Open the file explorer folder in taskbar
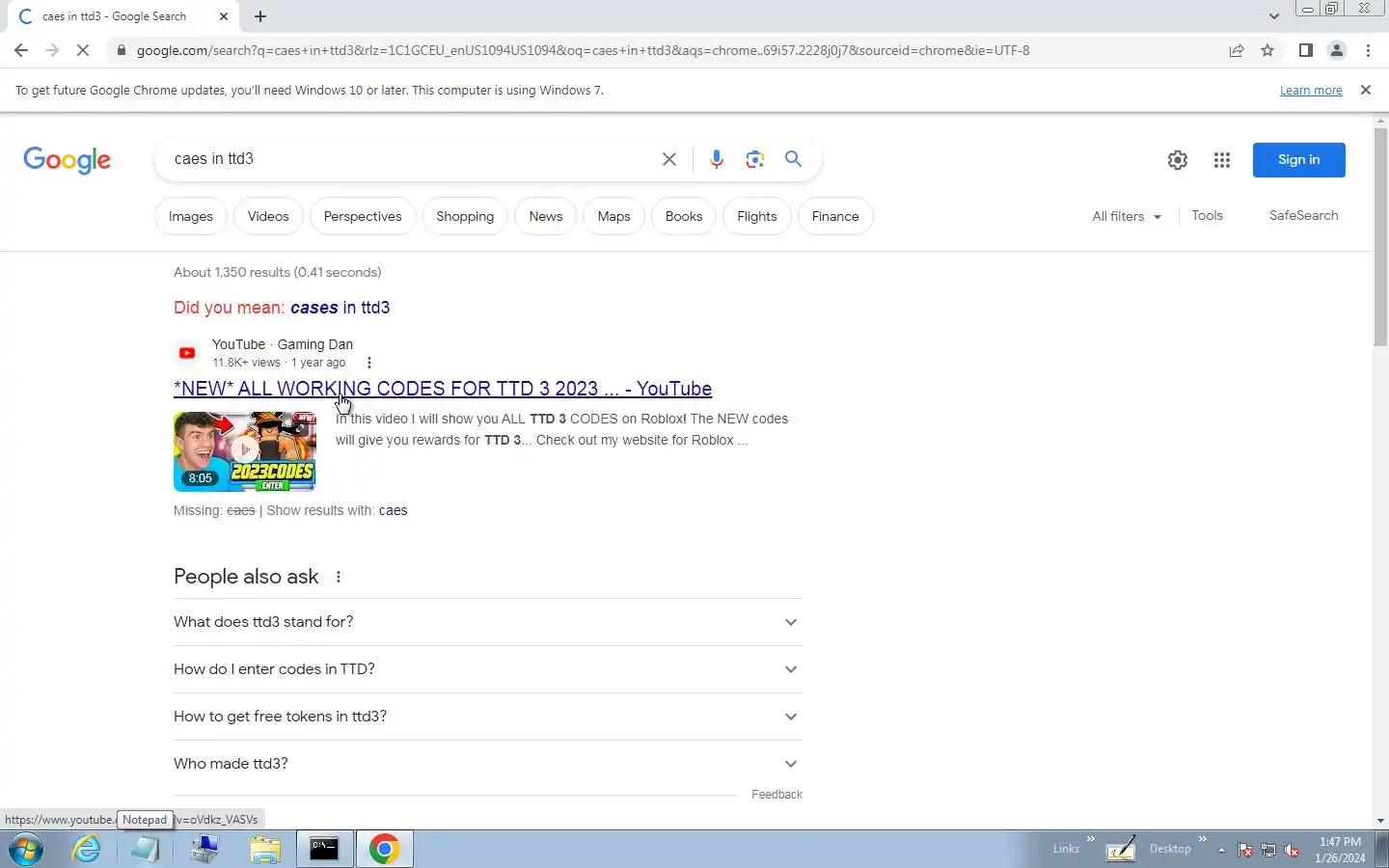This screenshot has height=868, width=1389. 264,849
